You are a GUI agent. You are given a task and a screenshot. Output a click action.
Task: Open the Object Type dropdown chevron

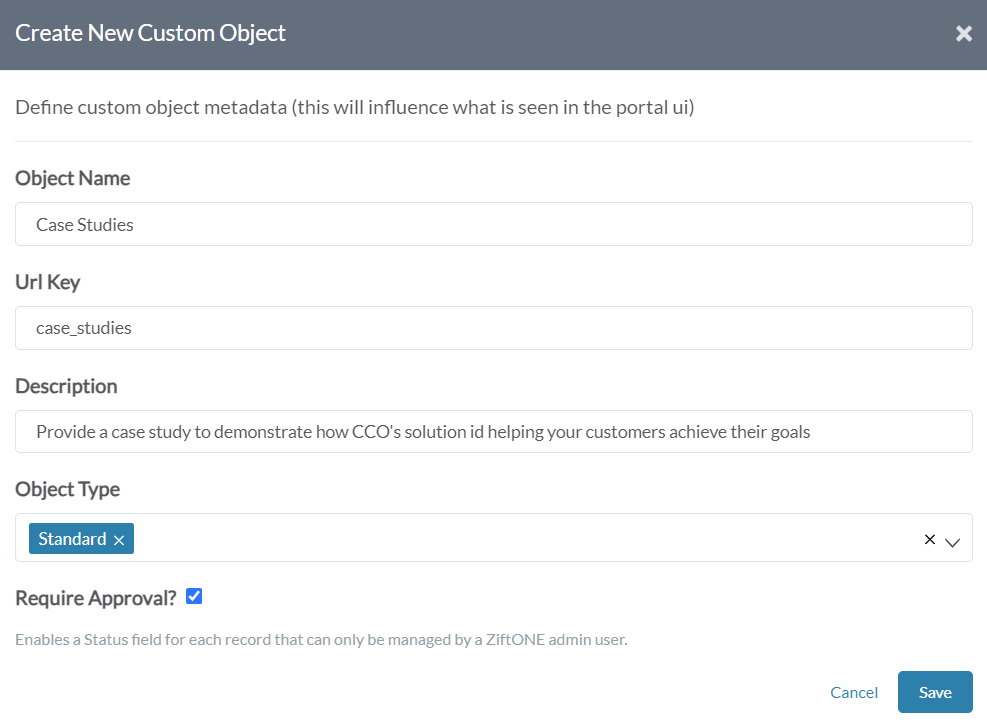tap(951, 540)
